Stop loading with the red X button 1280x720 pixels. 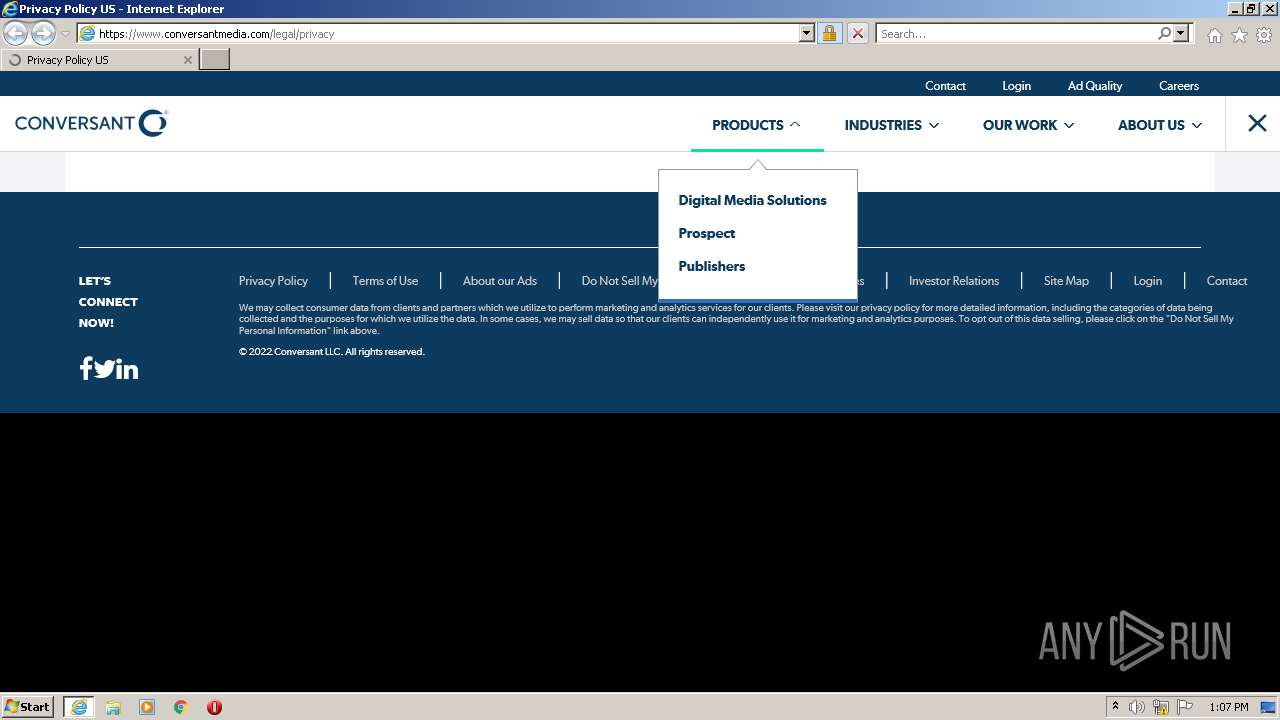pos(857,33)
